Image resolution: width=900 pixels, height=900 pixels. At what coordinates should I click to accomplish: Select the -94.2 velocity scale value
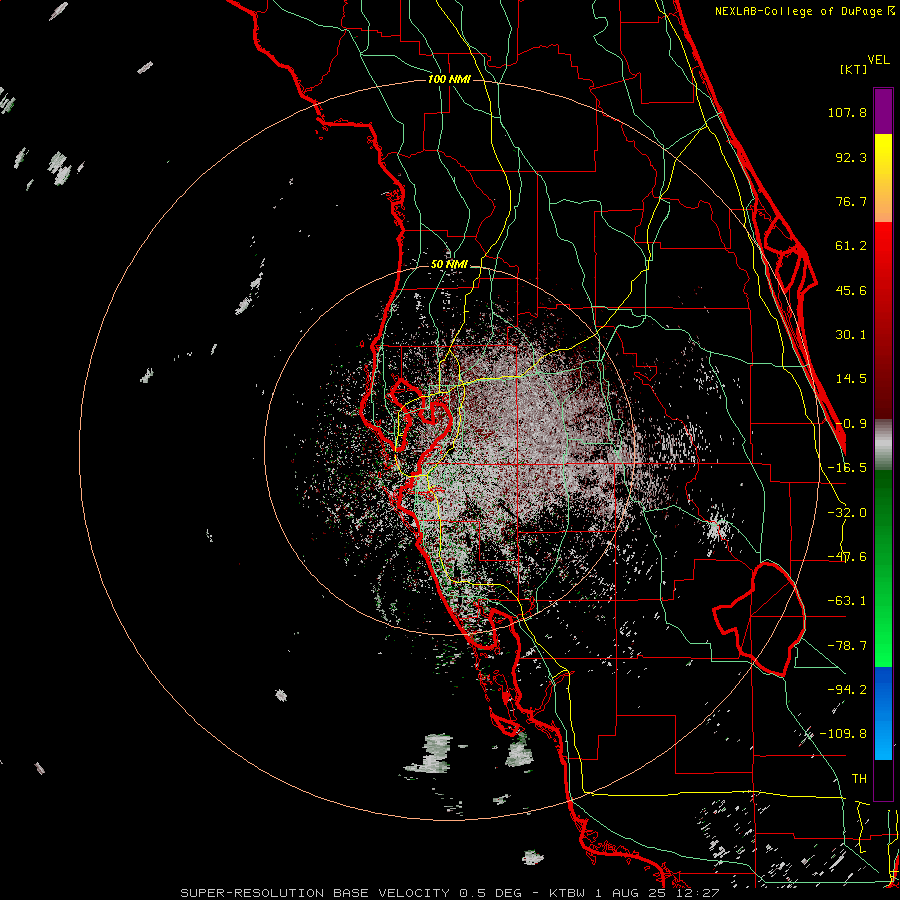click(847, 689)
